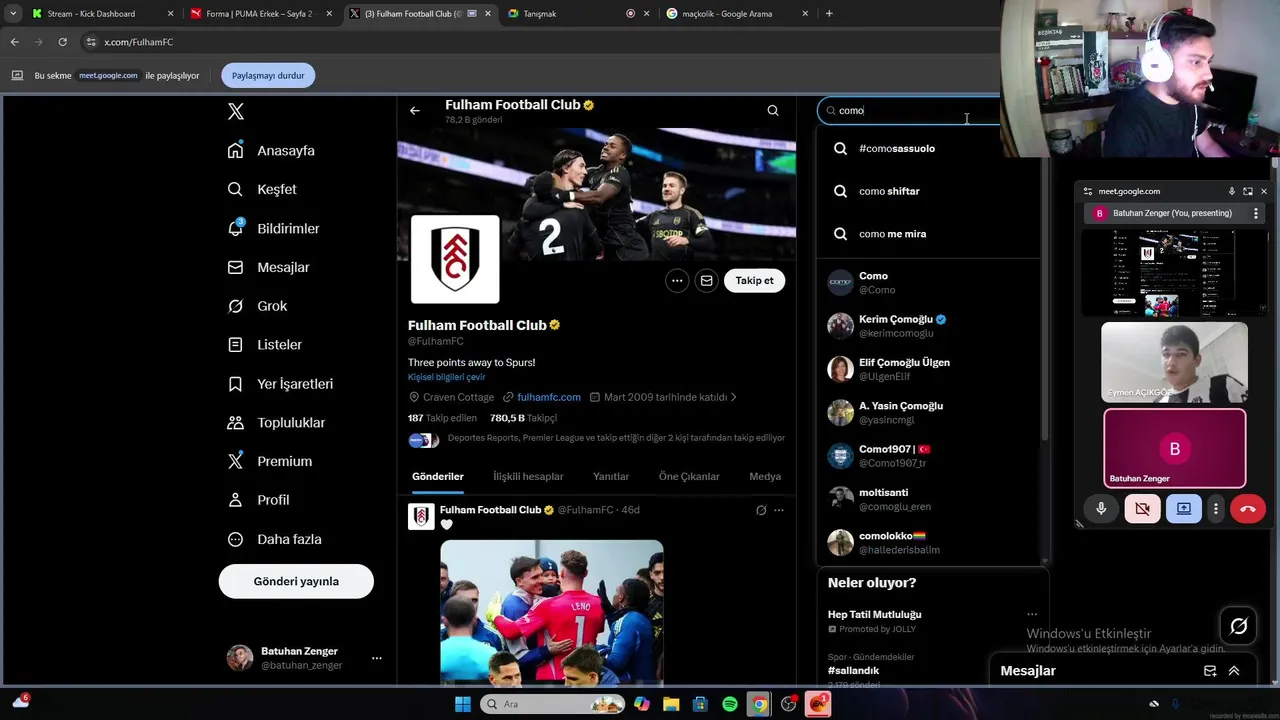Open account options next to Batuhan Zenger
Screen dimensions: 1280x720
(377, 658)
